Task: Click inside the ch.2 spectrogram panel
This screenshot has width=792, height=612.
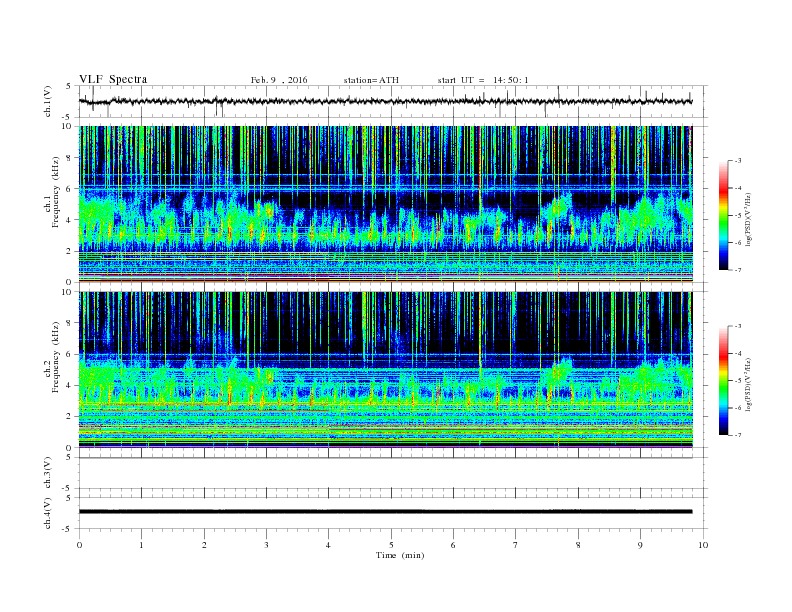Action: pyautogui.click(x=385, y=369)
